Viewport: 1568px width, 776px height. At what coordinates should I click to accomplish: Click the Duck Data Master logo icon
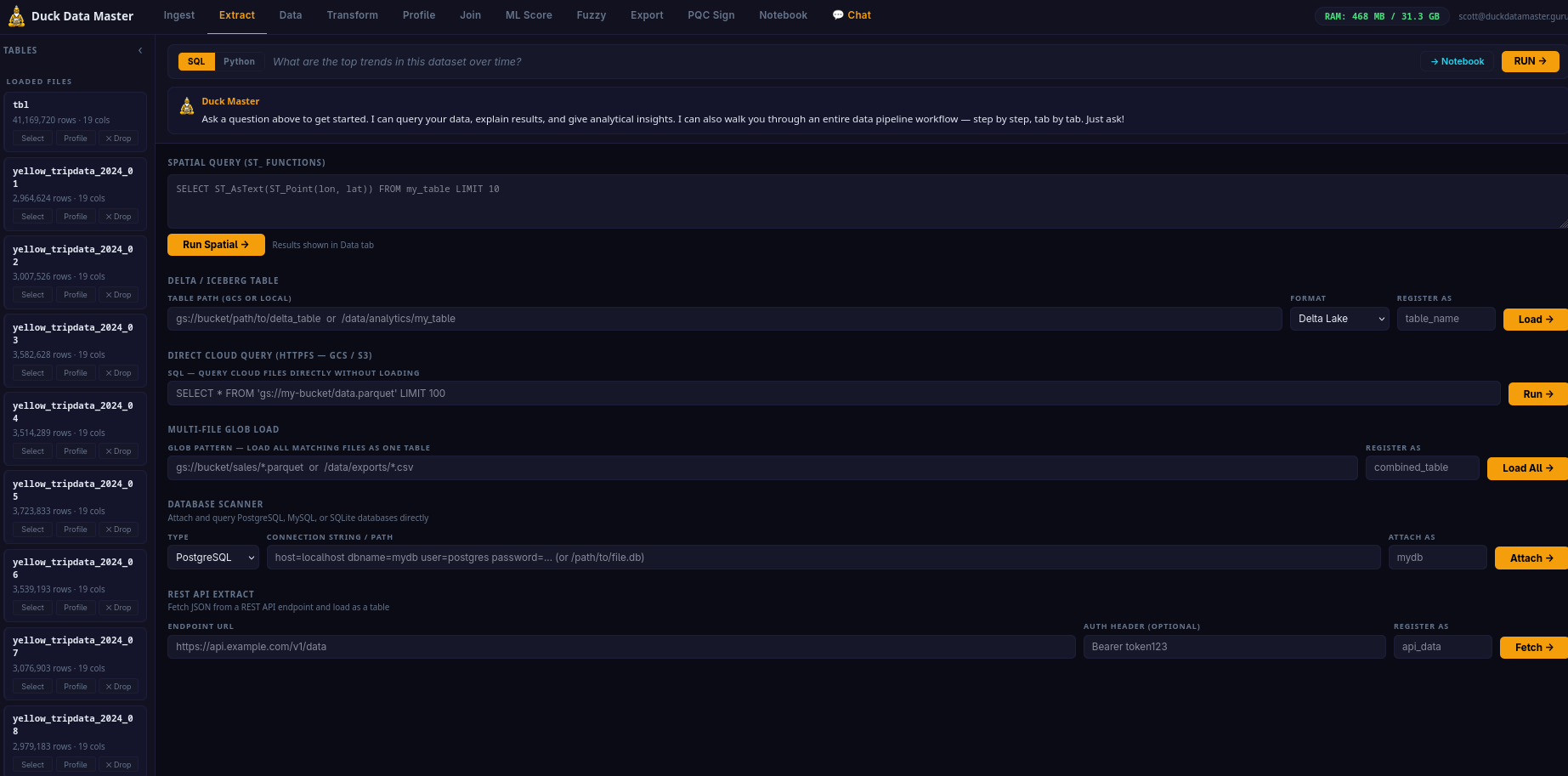coord(16,16)
